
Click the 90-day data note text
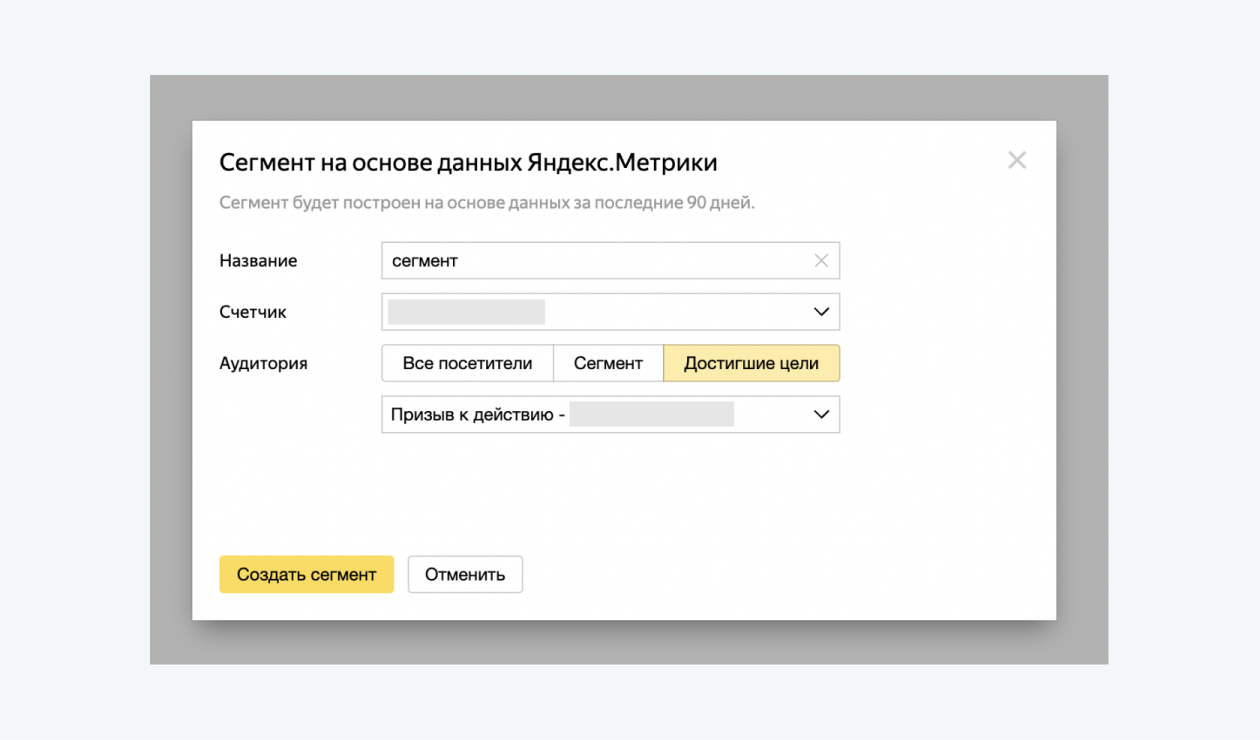pos(487,203)
